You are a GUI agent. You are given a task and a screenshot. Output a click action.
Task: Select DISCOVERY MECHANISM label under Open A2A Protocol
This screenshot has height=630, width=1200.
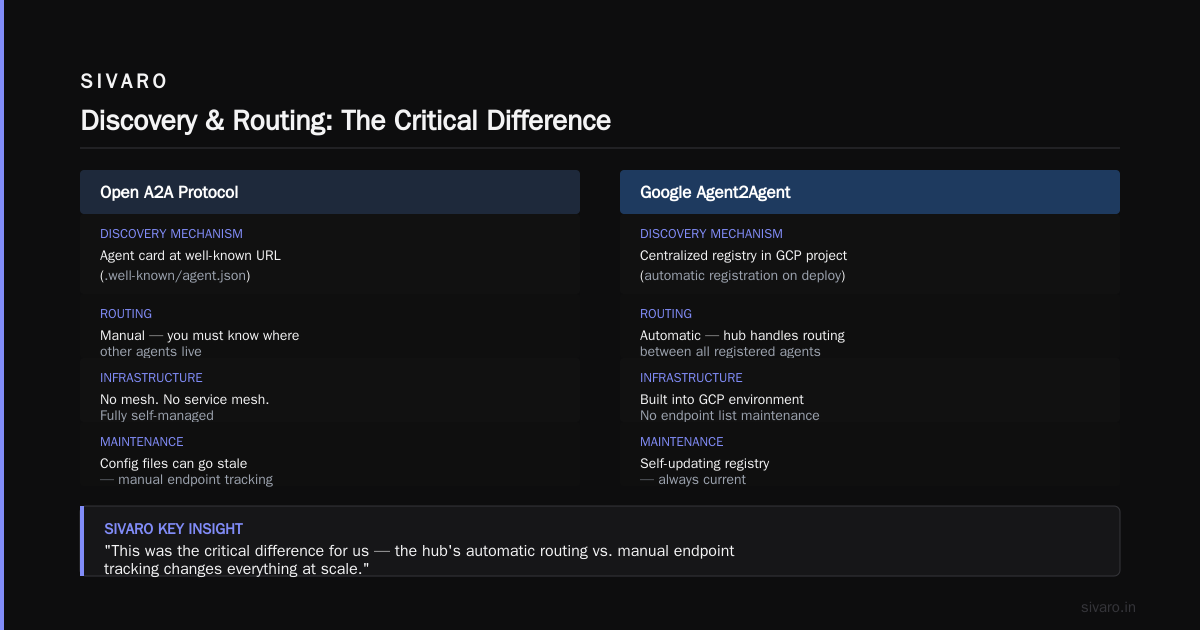(x=171, y=234)
